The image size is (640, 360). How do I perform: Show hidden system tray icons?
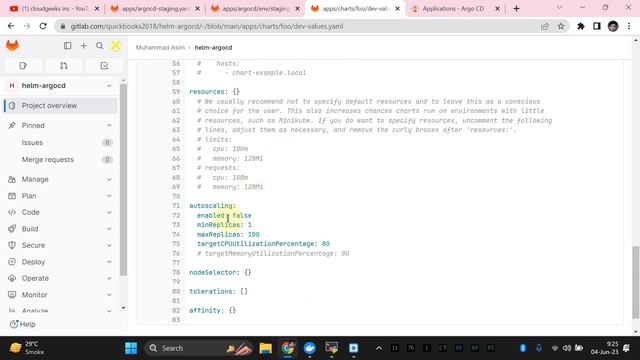pos(379,348)
